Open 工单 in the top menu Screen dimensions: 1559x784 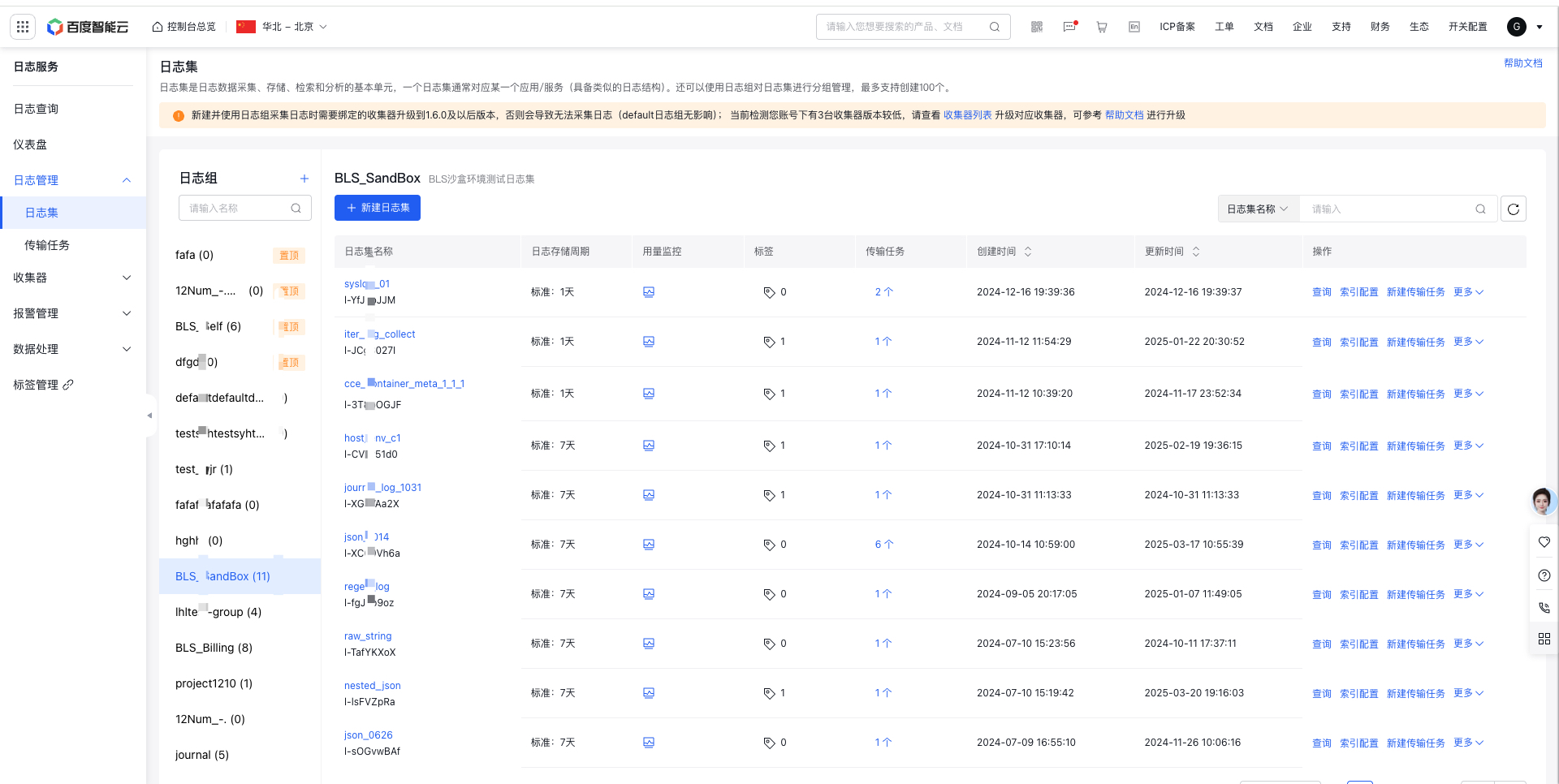1224,27
